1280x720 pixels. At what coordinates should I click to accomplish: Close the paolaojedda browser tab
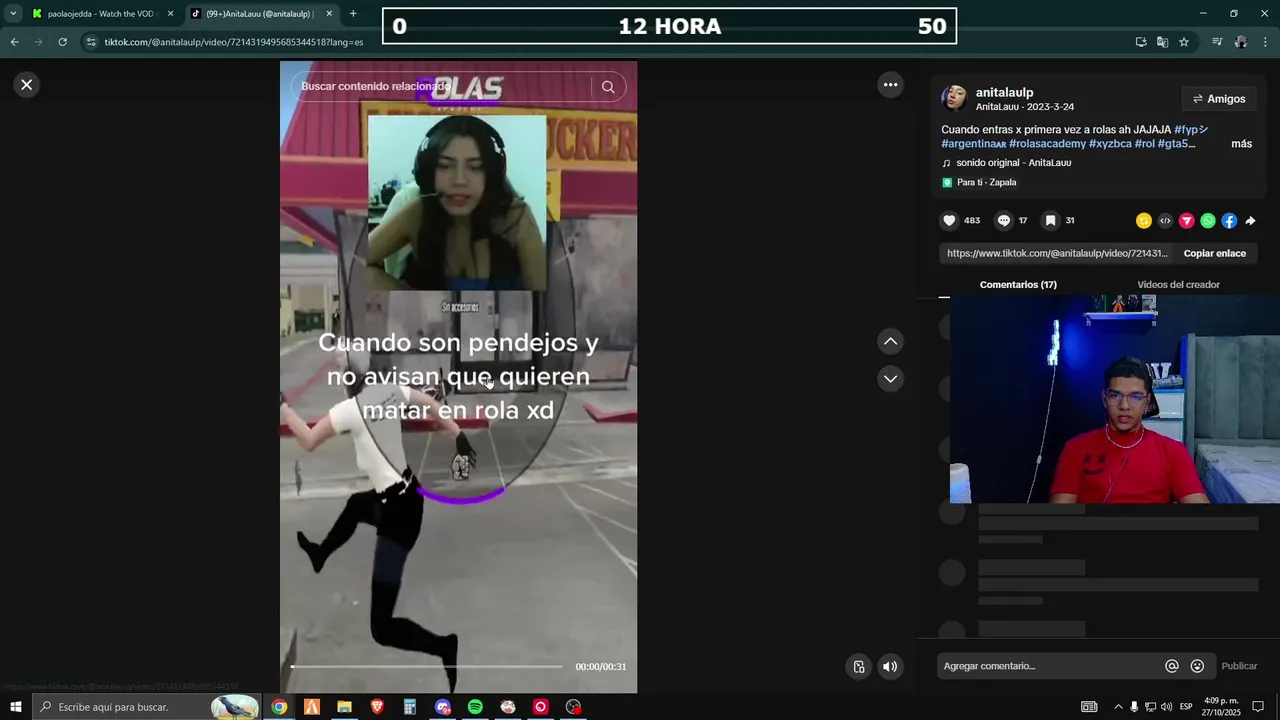(x=170, y=14)
